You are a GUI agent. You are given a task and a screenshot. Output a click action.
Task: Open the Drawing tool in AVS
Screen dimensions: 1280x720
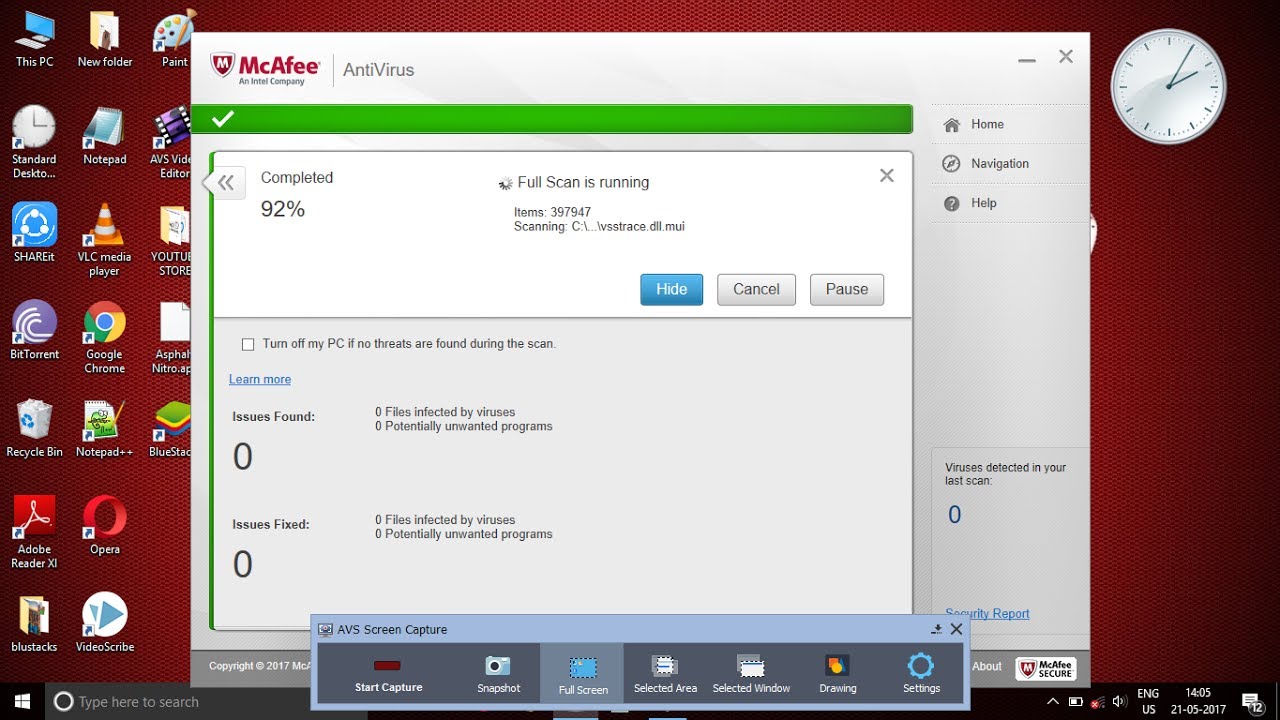[837, 675]
